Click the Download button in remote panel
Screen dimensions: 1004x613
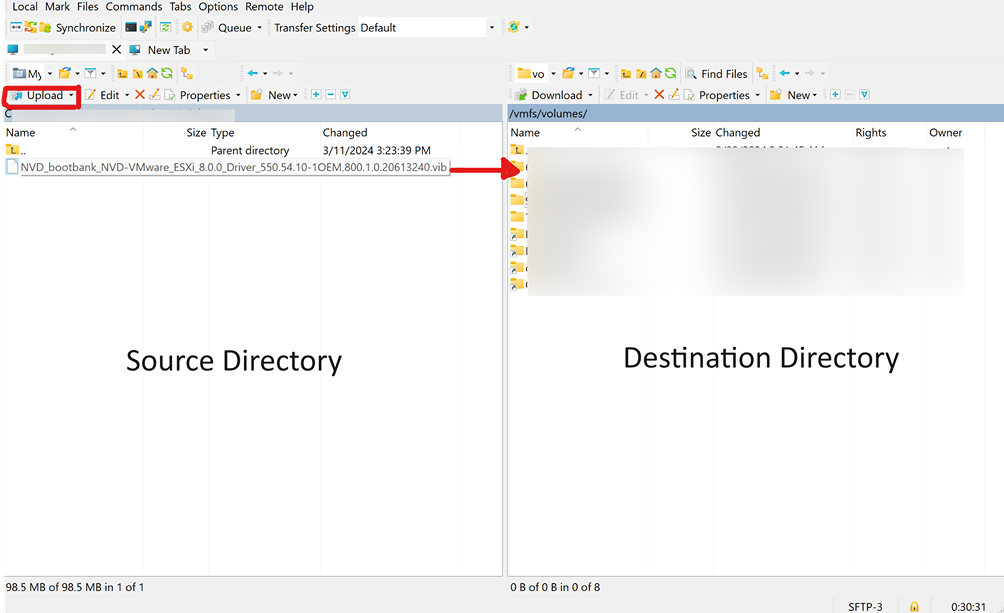[x=551, y=96]
